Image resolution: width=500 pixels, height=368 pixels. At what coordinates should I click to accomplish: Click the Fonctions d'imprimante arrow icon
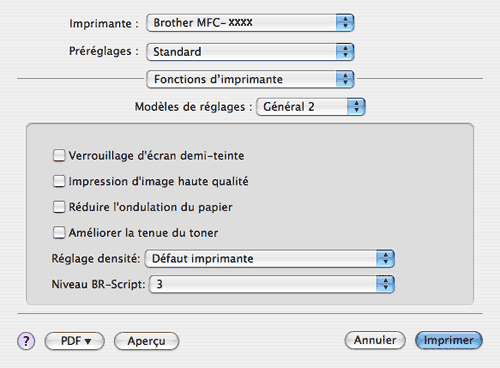pos(345,79)
